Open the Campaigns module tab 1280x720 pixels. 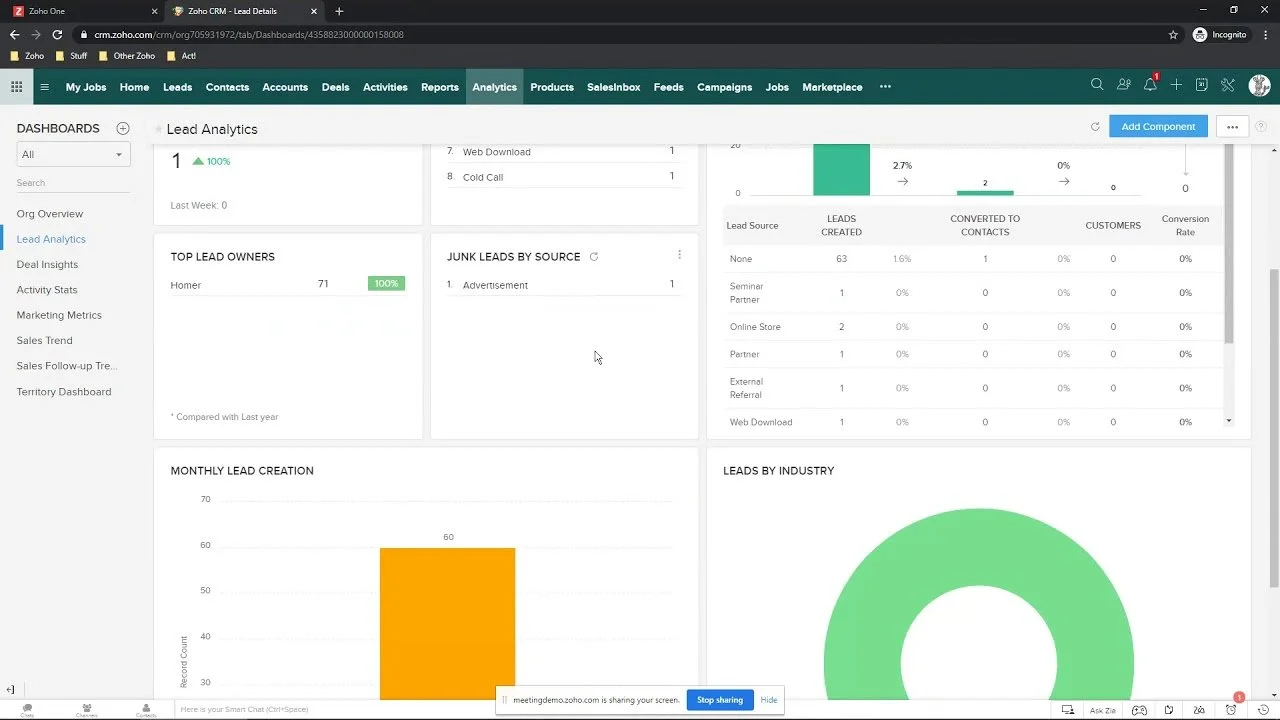coord(724,87)
